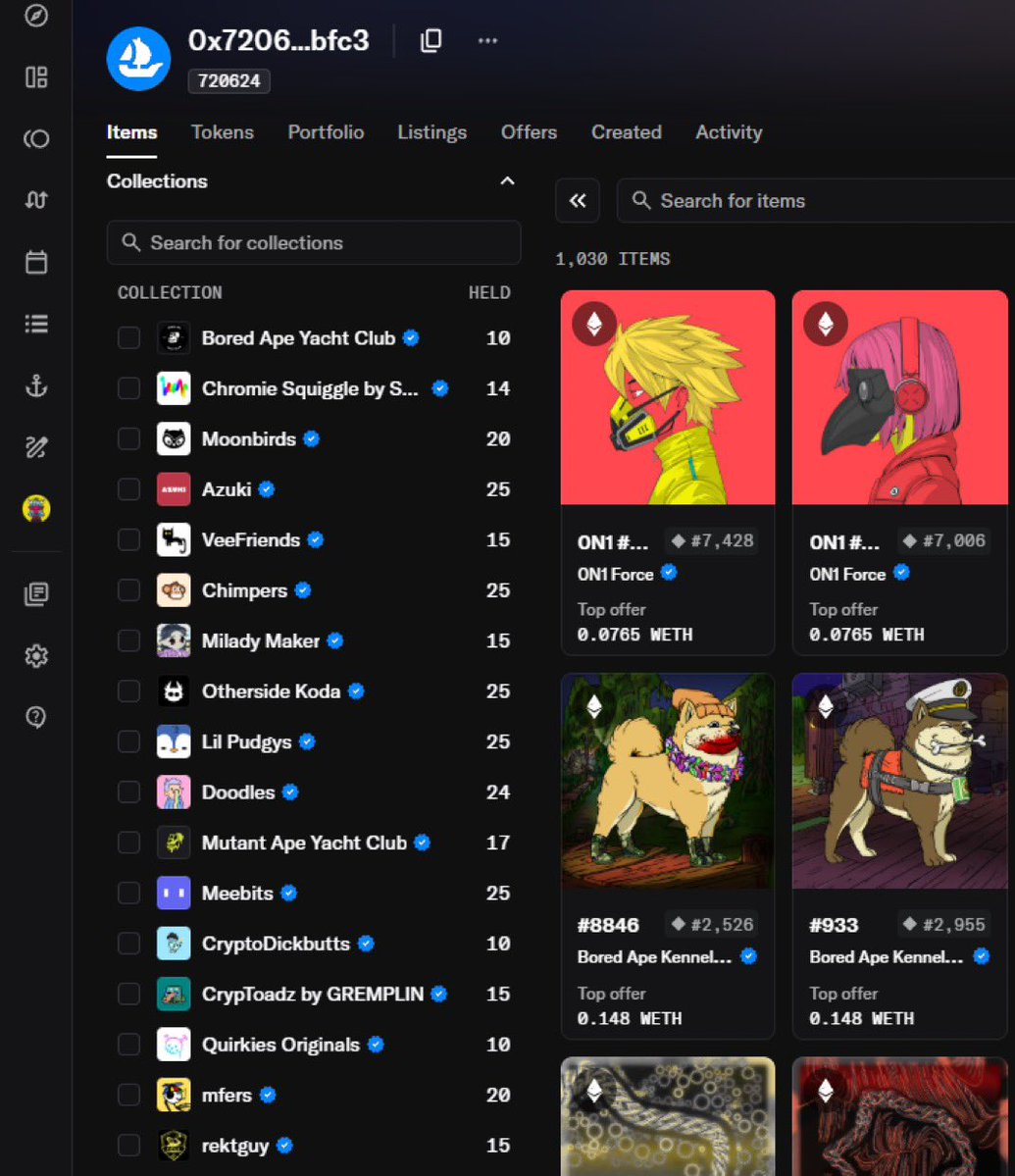Check the mfers collection checkbox
Viewport: 1015px width, 1176px height.
[x=128, y=1095]
